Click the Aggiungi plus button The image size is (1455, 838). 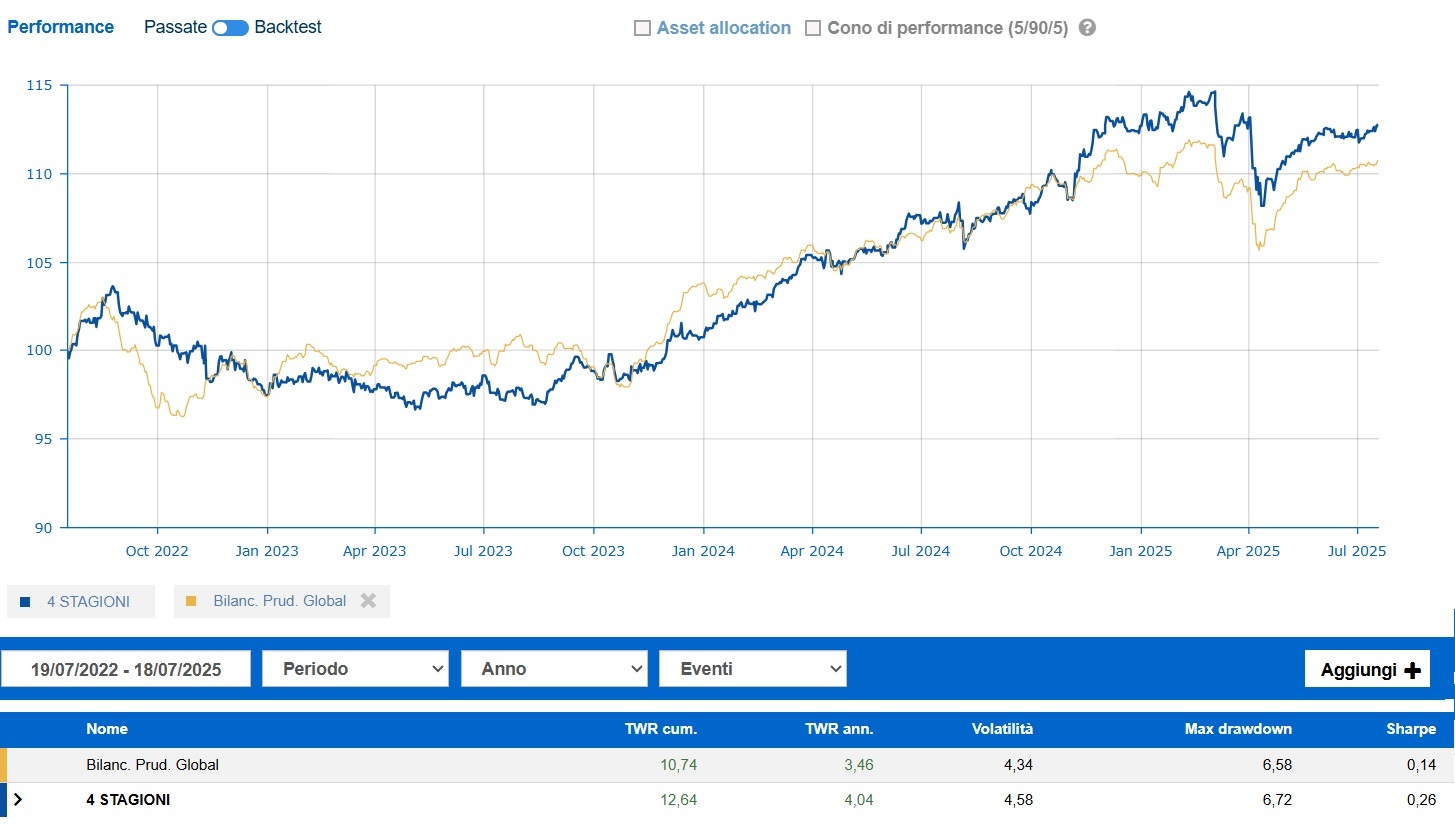tap(1367, 669)
